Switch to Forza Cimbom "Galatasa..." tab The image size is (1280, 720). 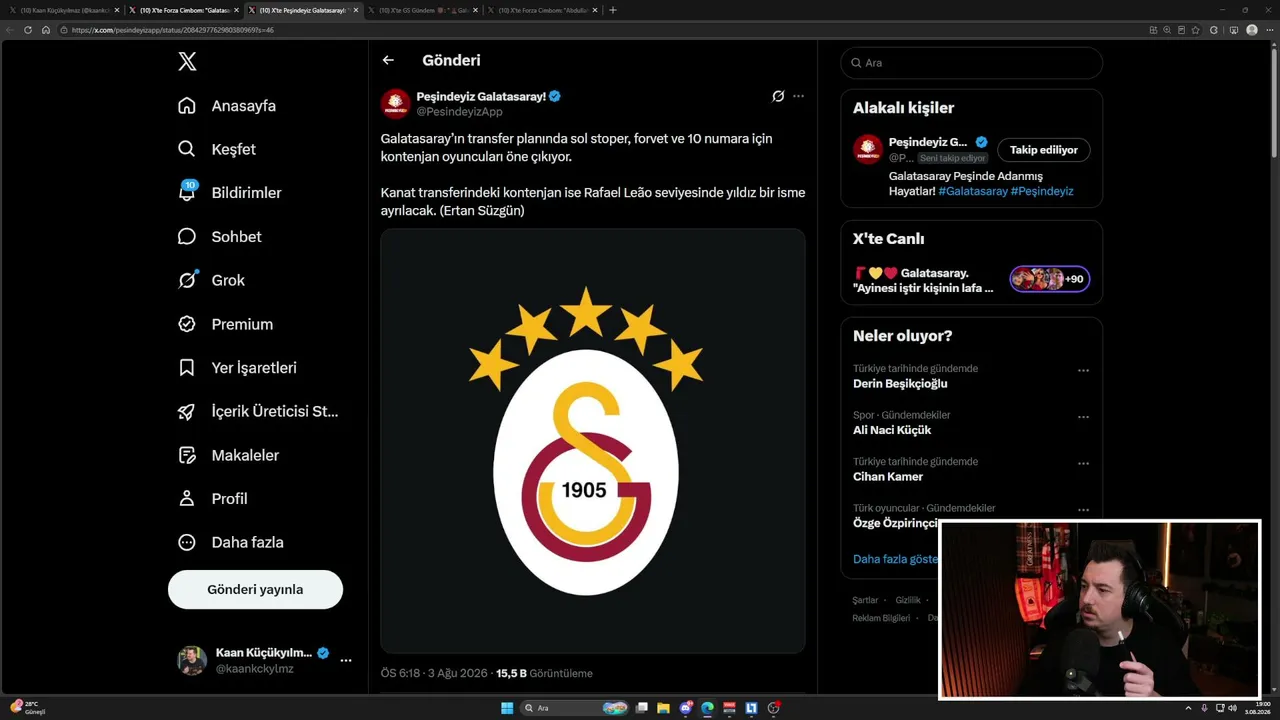click(x=183, y=10)
